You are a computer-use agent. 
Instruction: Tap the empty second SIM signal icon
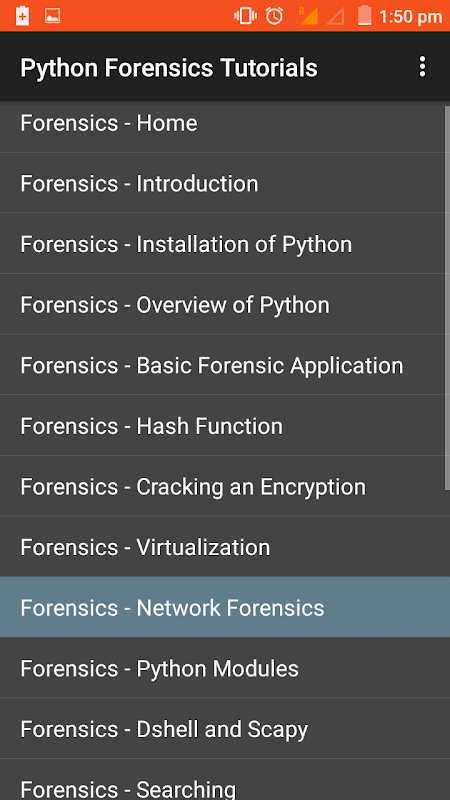pos(335,16)
